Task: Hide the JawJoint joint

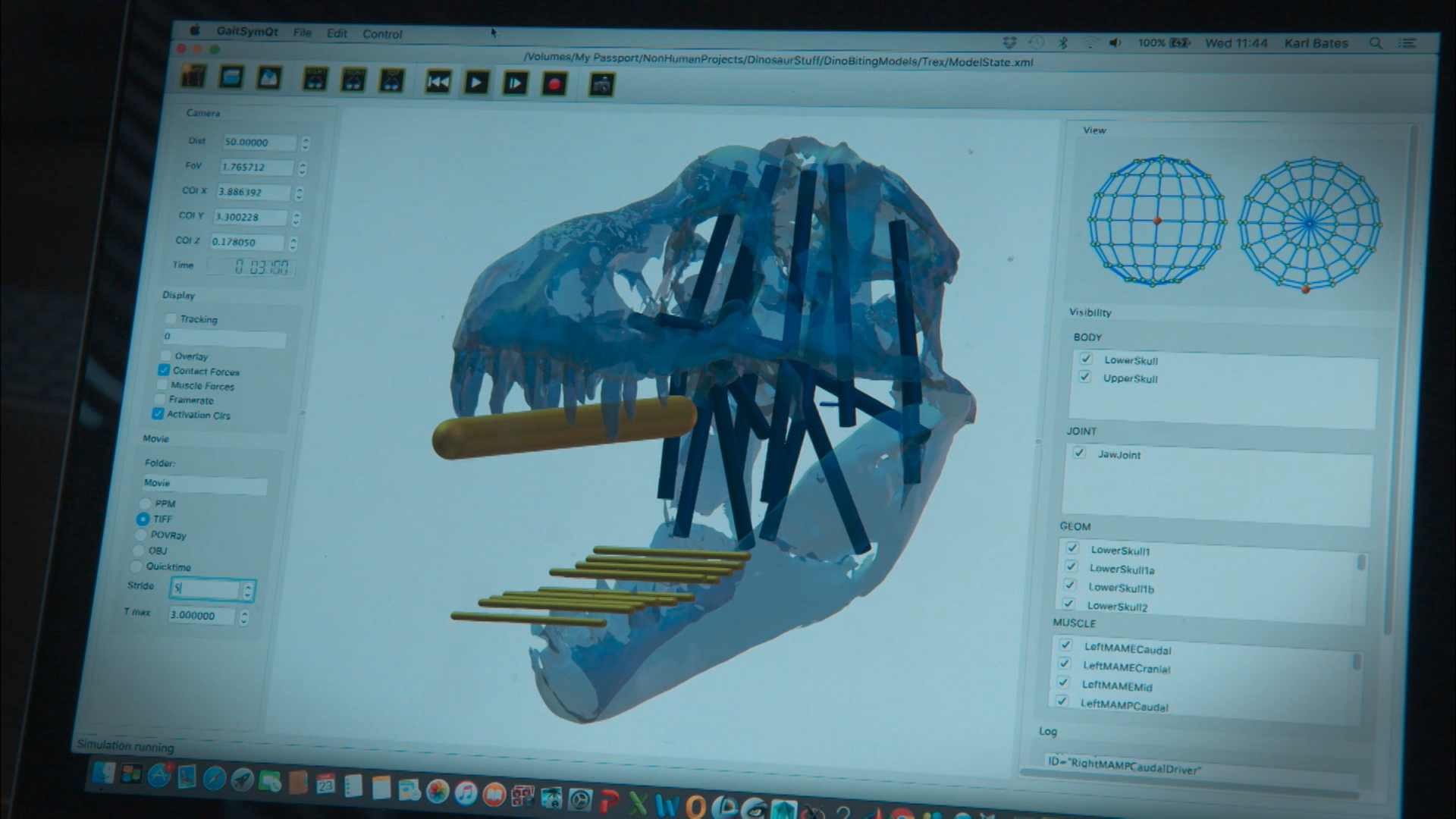Action: 1079,453
